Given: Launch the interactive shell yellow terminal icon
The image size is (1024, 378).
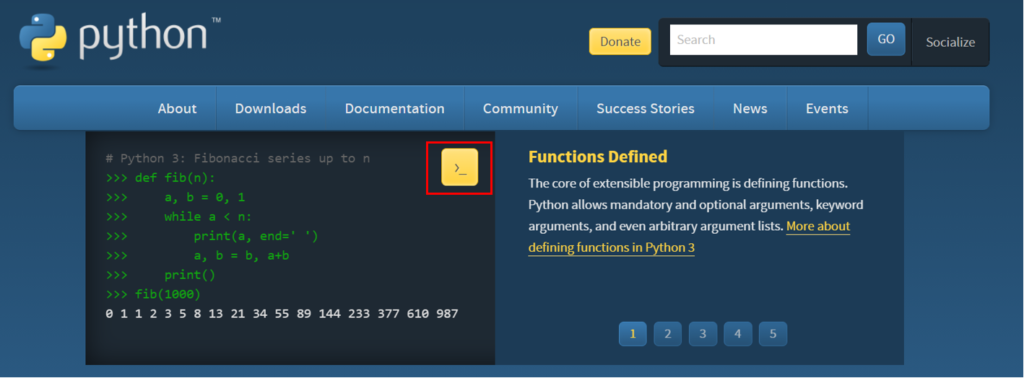Looking at the screenshot, I should click(x=460, y=167).
